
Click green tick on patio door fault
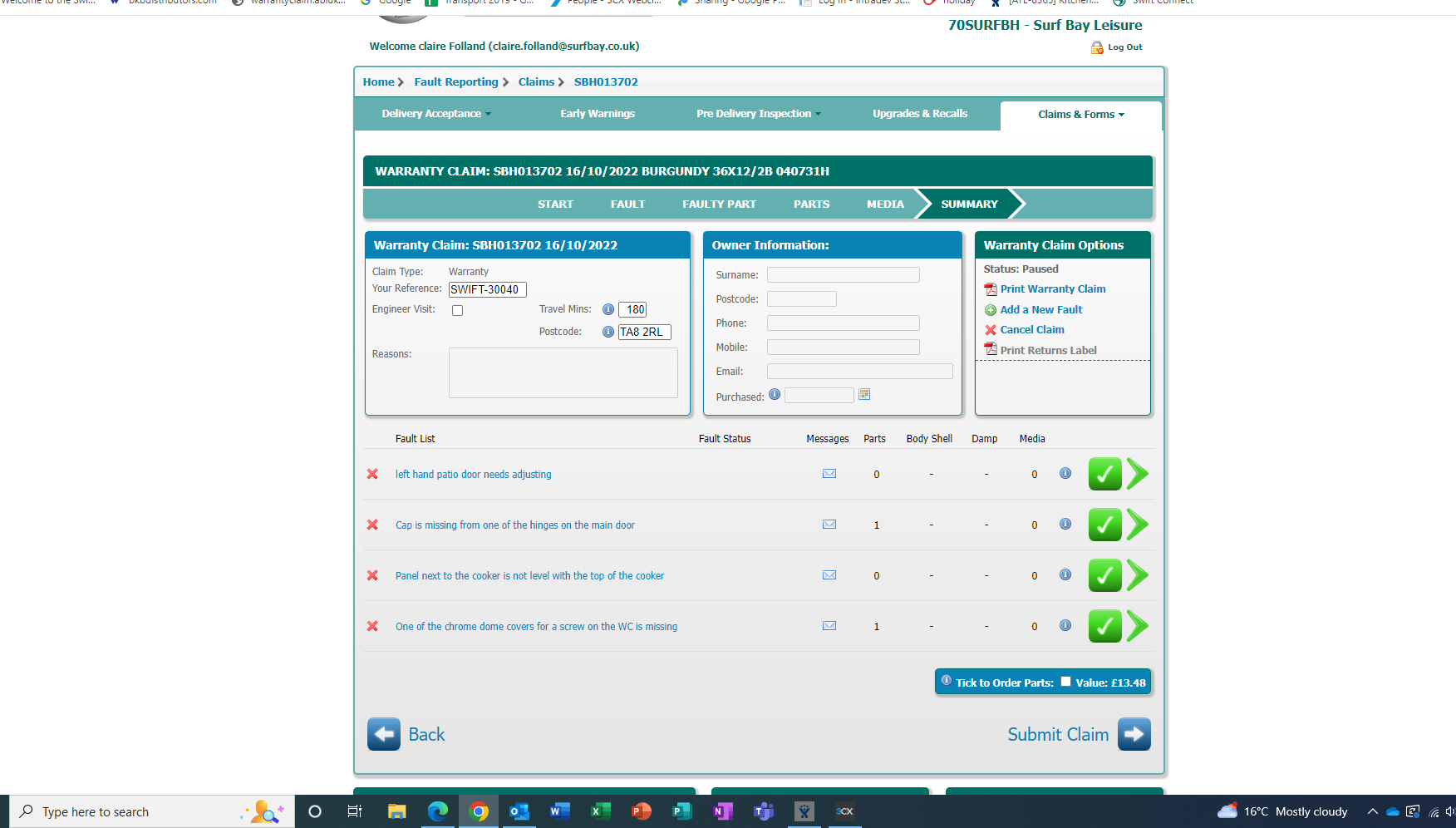[x=1105, y=474]
